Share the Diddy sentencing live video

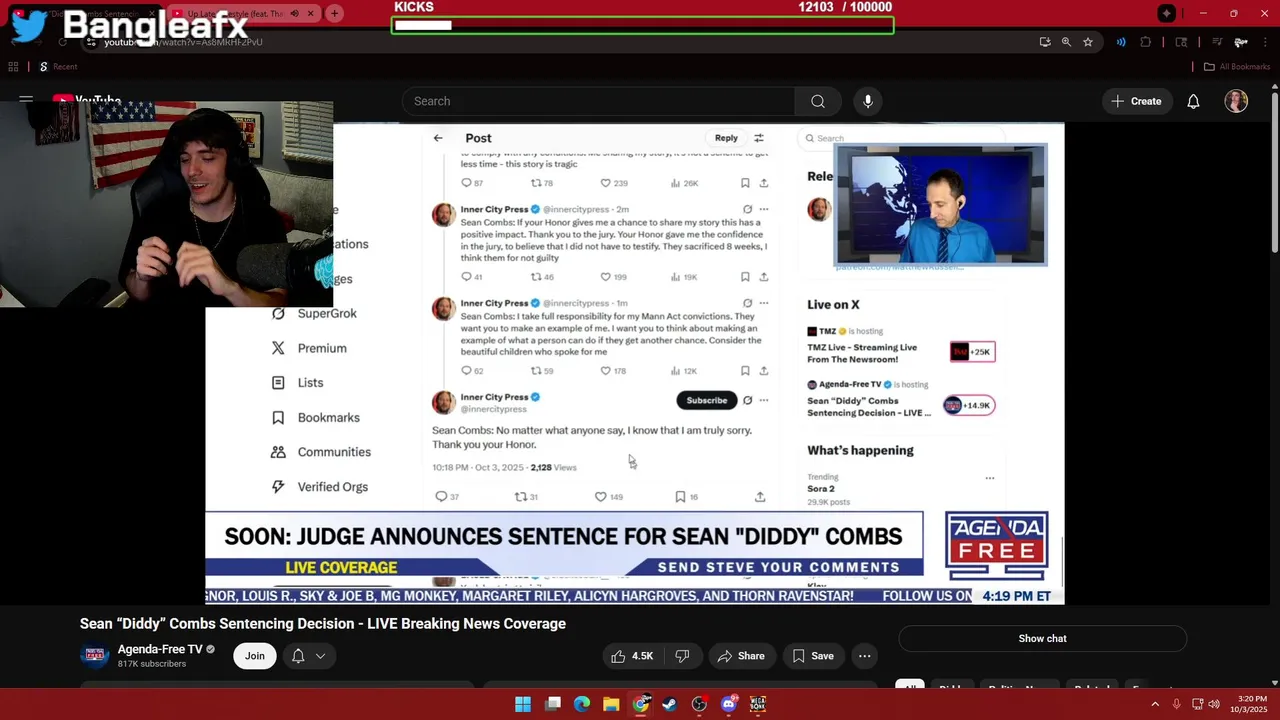click(x=741, y=656)
